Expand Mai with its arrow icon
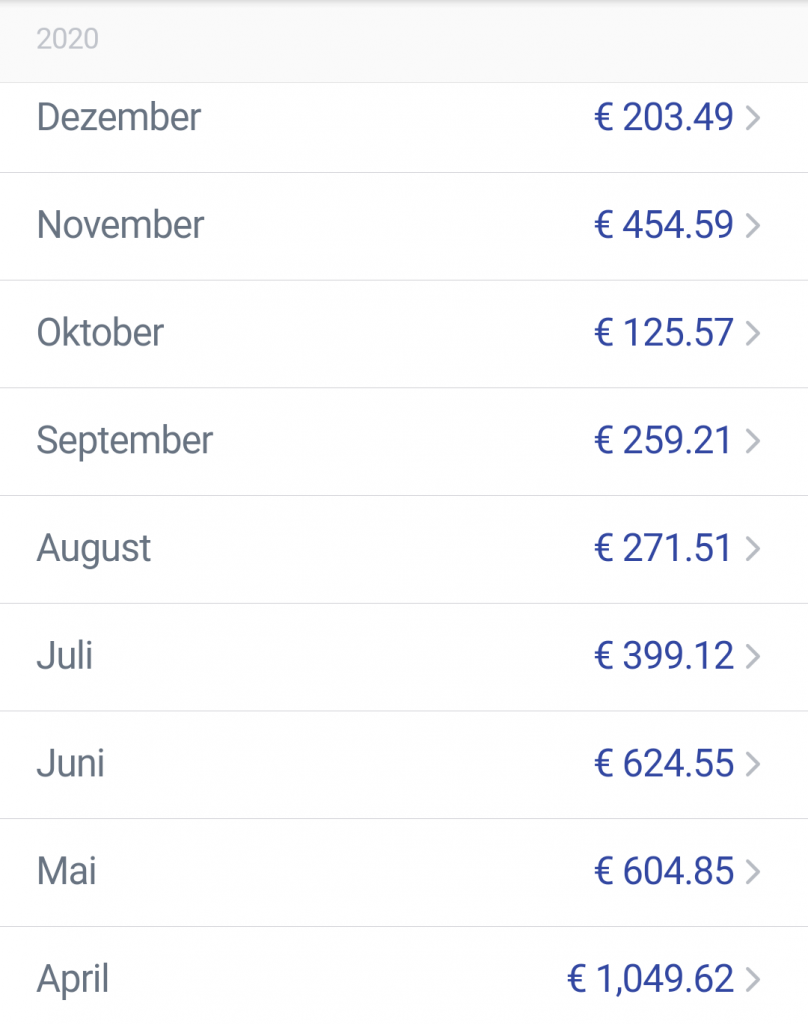This screenshot has height=1024, width=808. coord(753,871)
